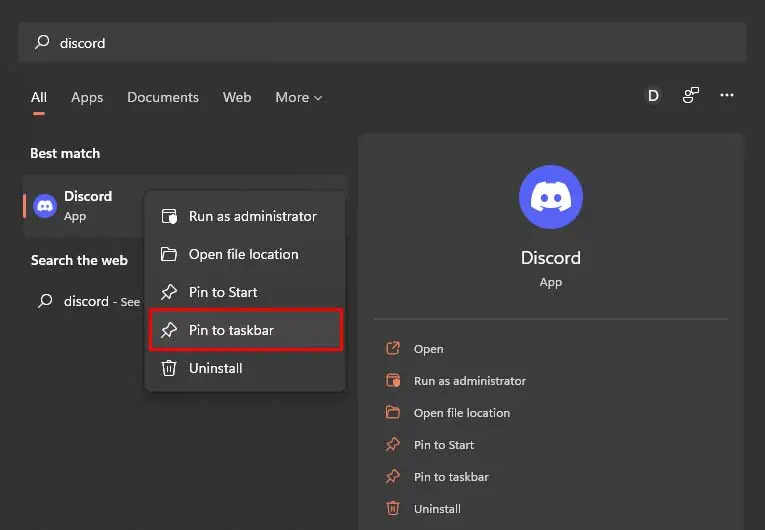Switch to the Documents tab

point(163,97)
